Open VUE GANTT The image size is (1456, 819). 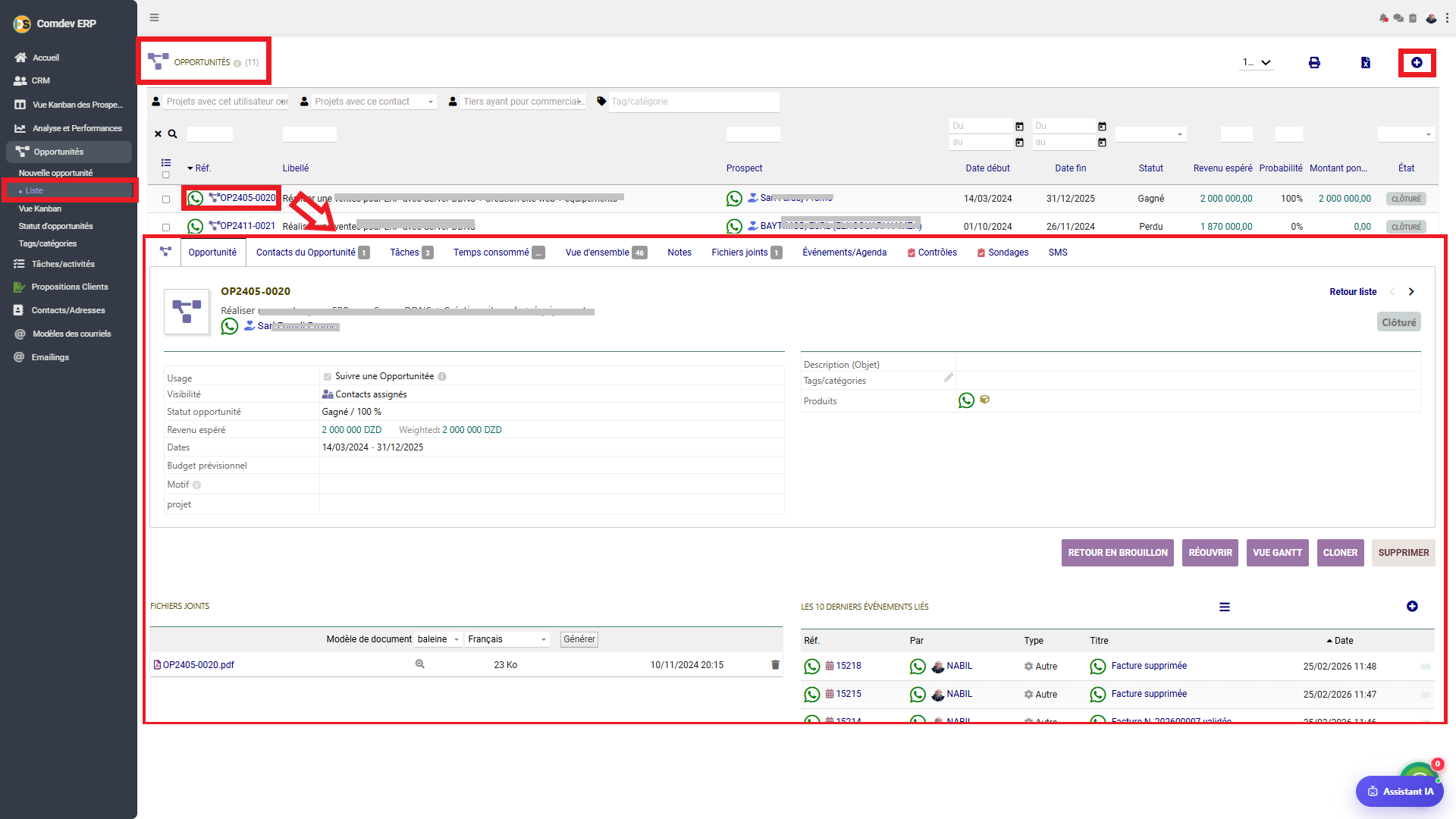click(1277, 553)
